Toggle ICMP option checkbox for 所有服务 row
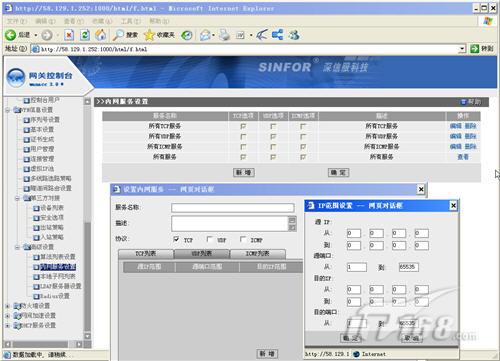500x361 pixels. (x=303, y=157)
